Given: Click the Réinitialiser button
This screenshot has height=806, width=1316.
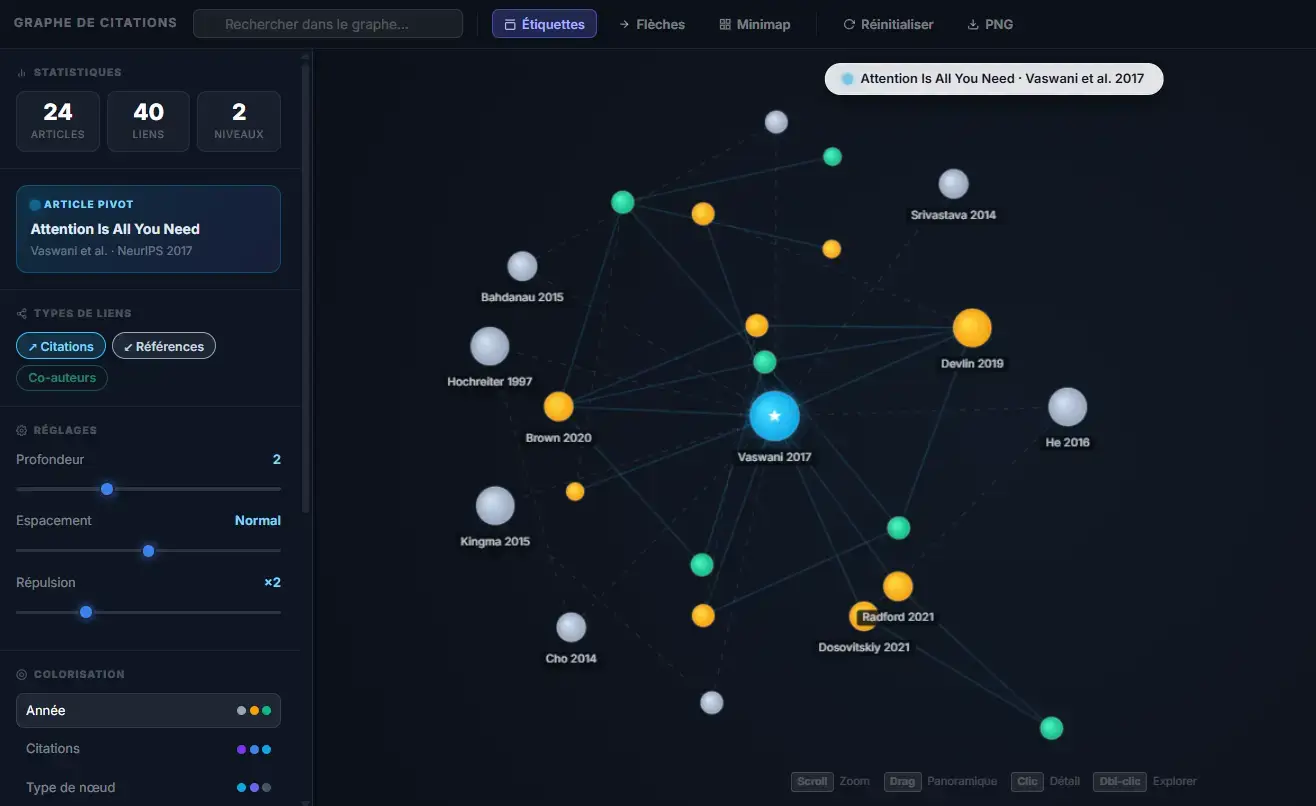Looking at the screenshot, I should click(x=888, y=24).
